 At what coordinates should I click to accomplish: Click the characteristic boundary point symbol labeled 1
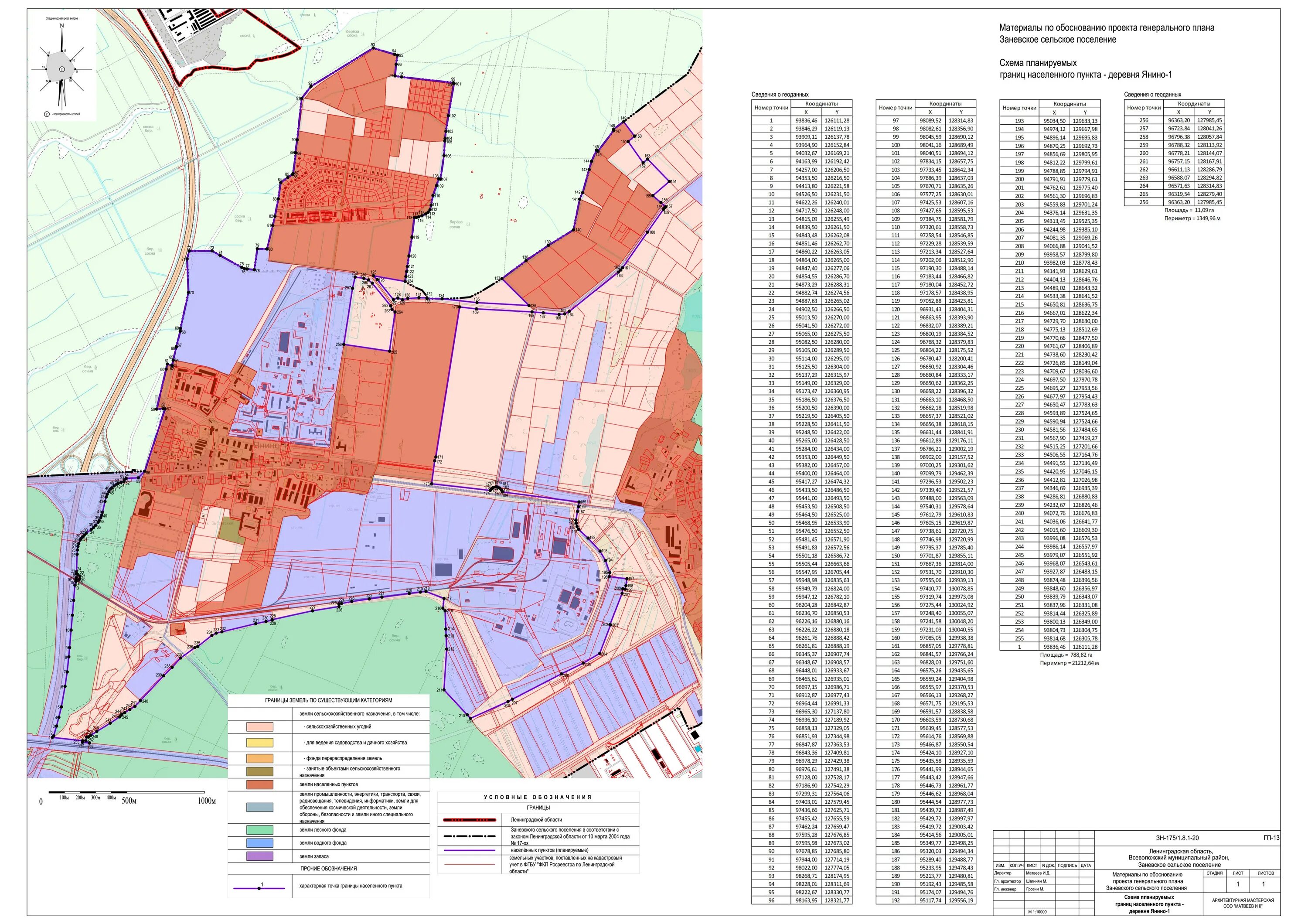(260, 887)
